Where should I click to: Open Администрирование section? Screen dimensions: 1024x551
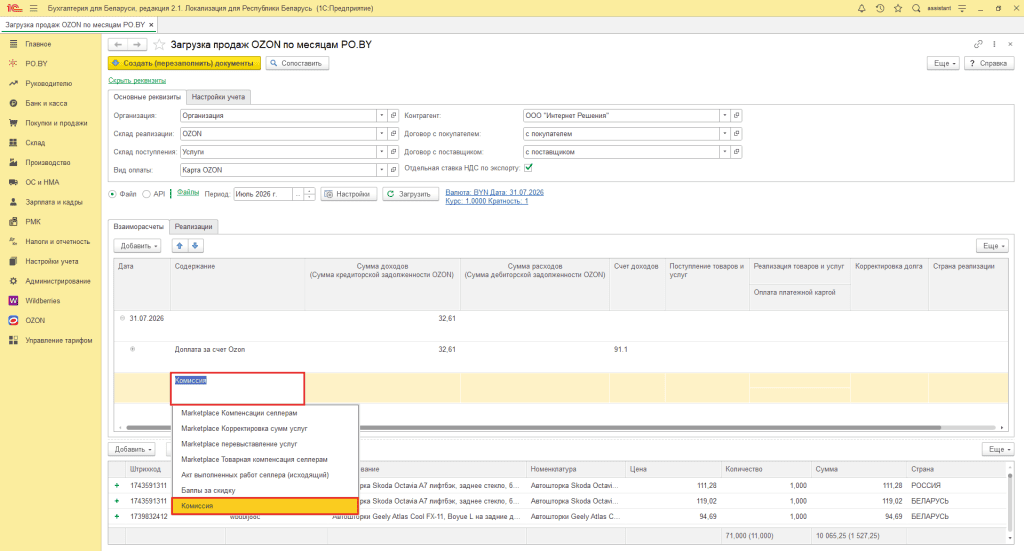tap(57, 281)
